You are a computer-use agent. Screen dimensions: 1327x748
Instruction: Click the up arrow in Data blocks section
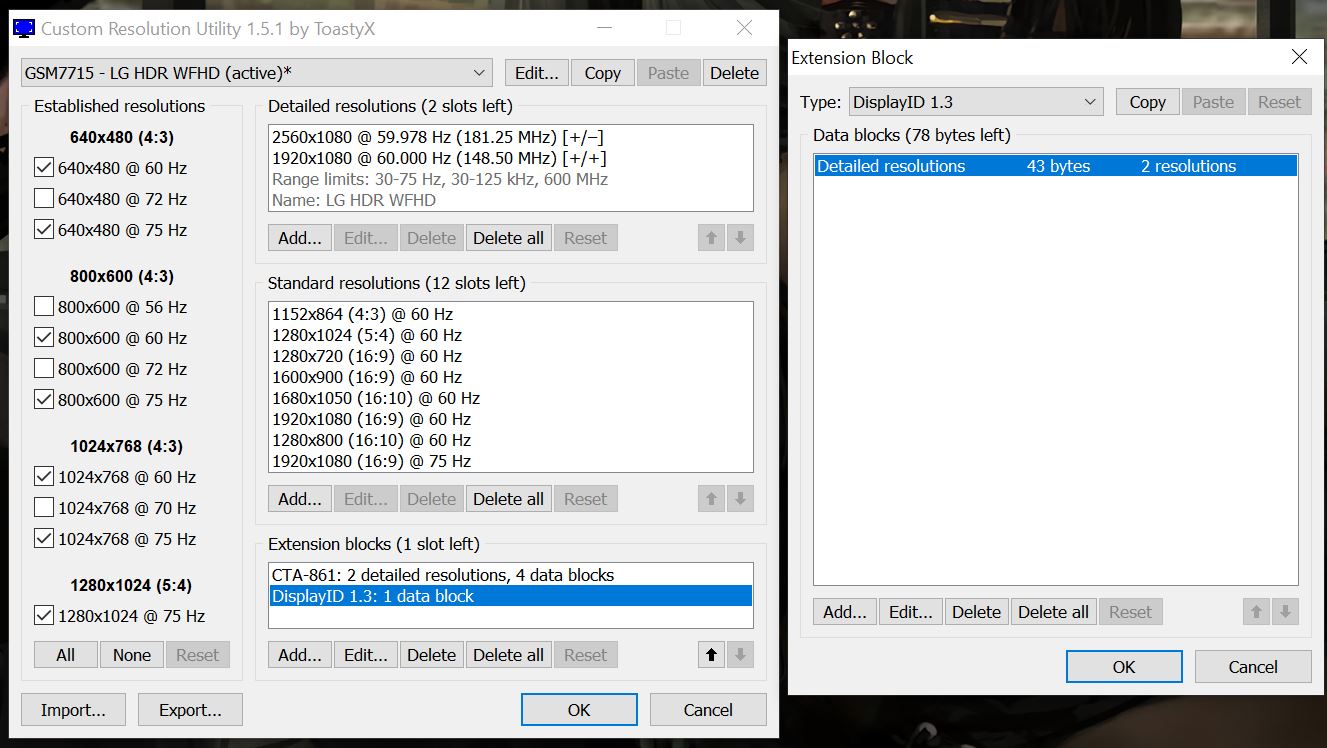tap(1257, 612)
